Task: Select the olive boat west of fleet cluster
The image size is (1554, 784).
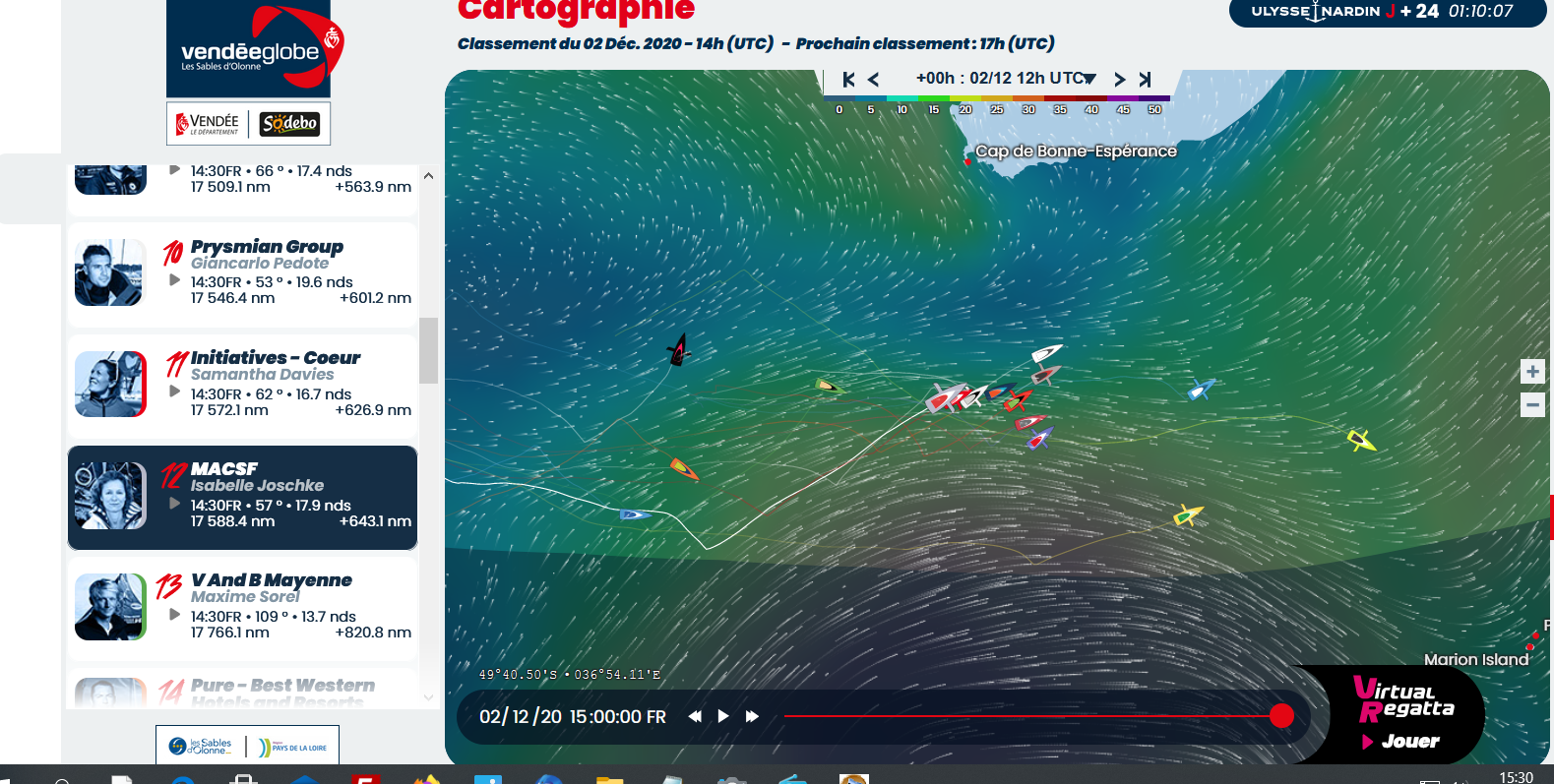Action: pos(829,387)
